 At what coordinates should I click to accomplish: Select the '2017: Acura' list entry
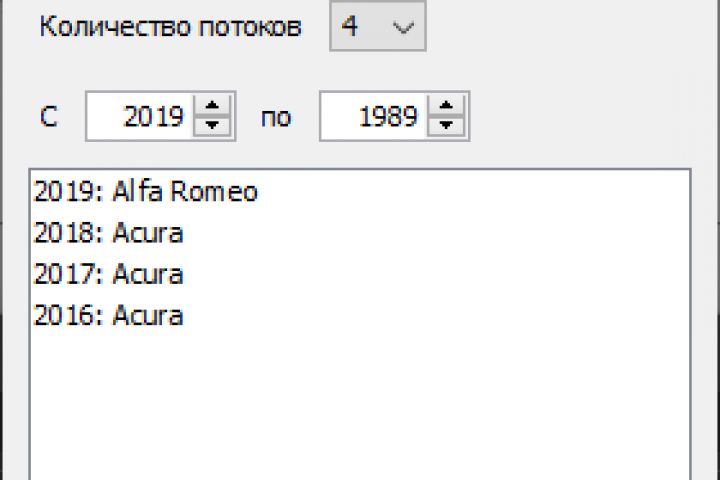coord(108,275)
